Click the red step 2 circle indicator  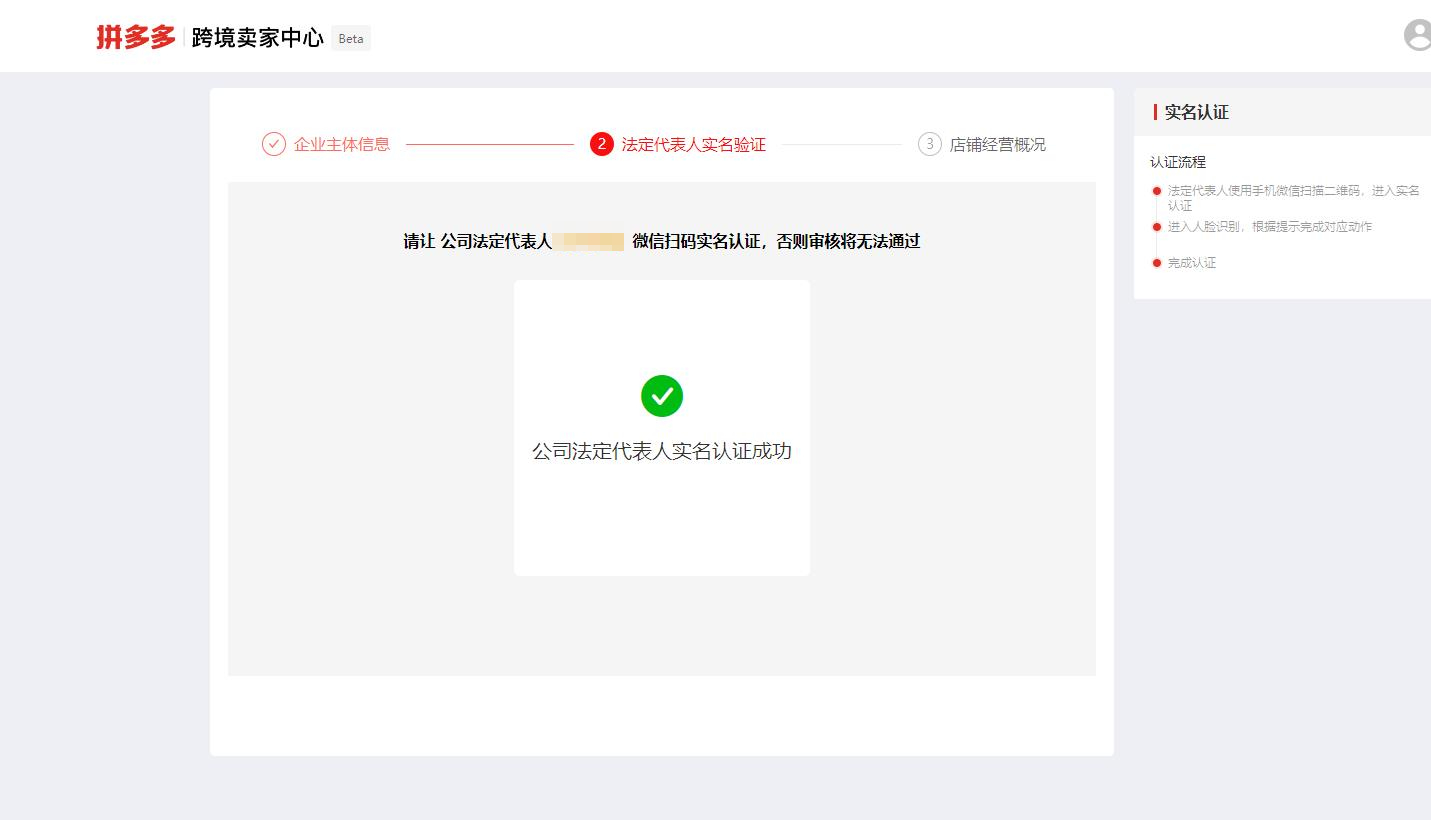click(601, 144)
